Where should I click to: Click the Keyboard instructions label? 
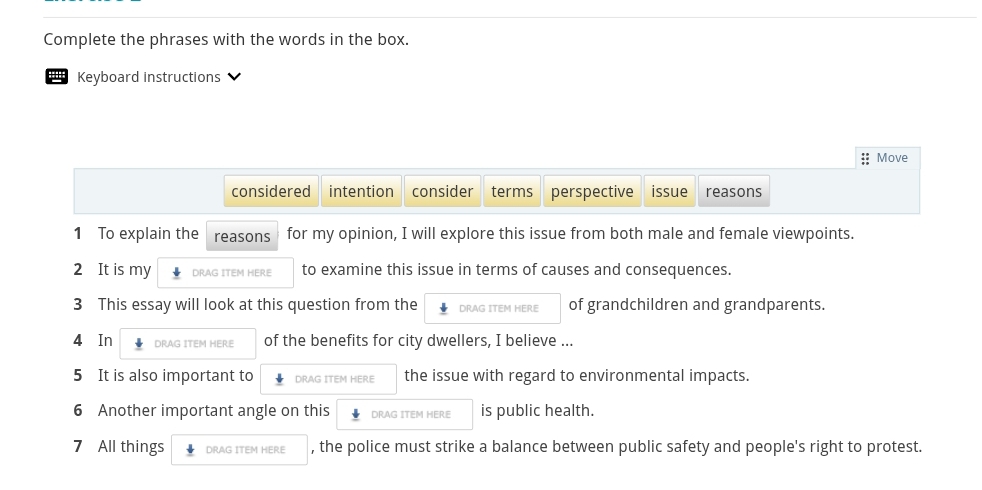tap(148, 77)
